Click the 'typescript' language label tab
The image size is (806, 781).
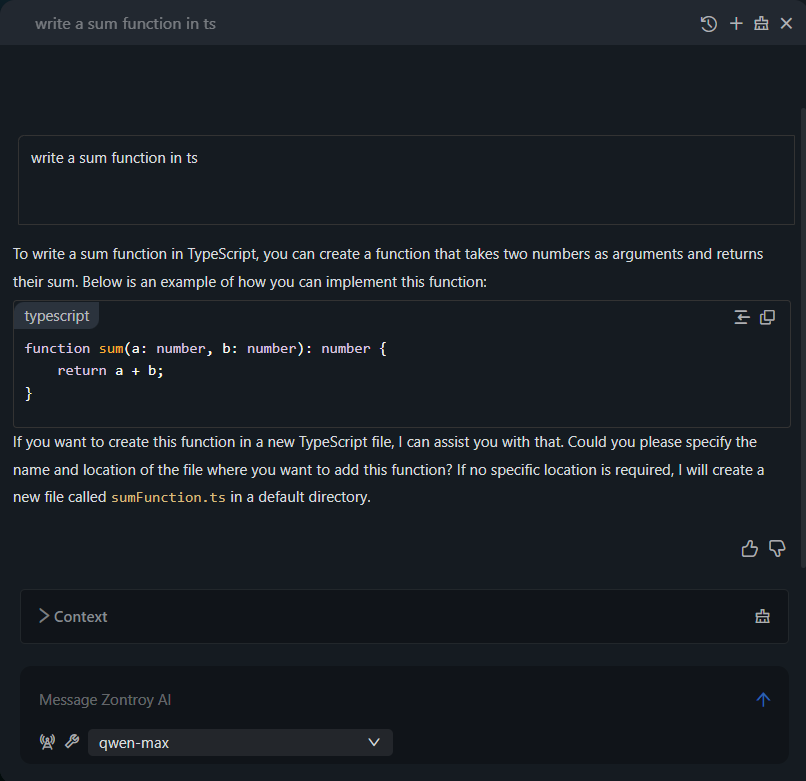[57, 316]
